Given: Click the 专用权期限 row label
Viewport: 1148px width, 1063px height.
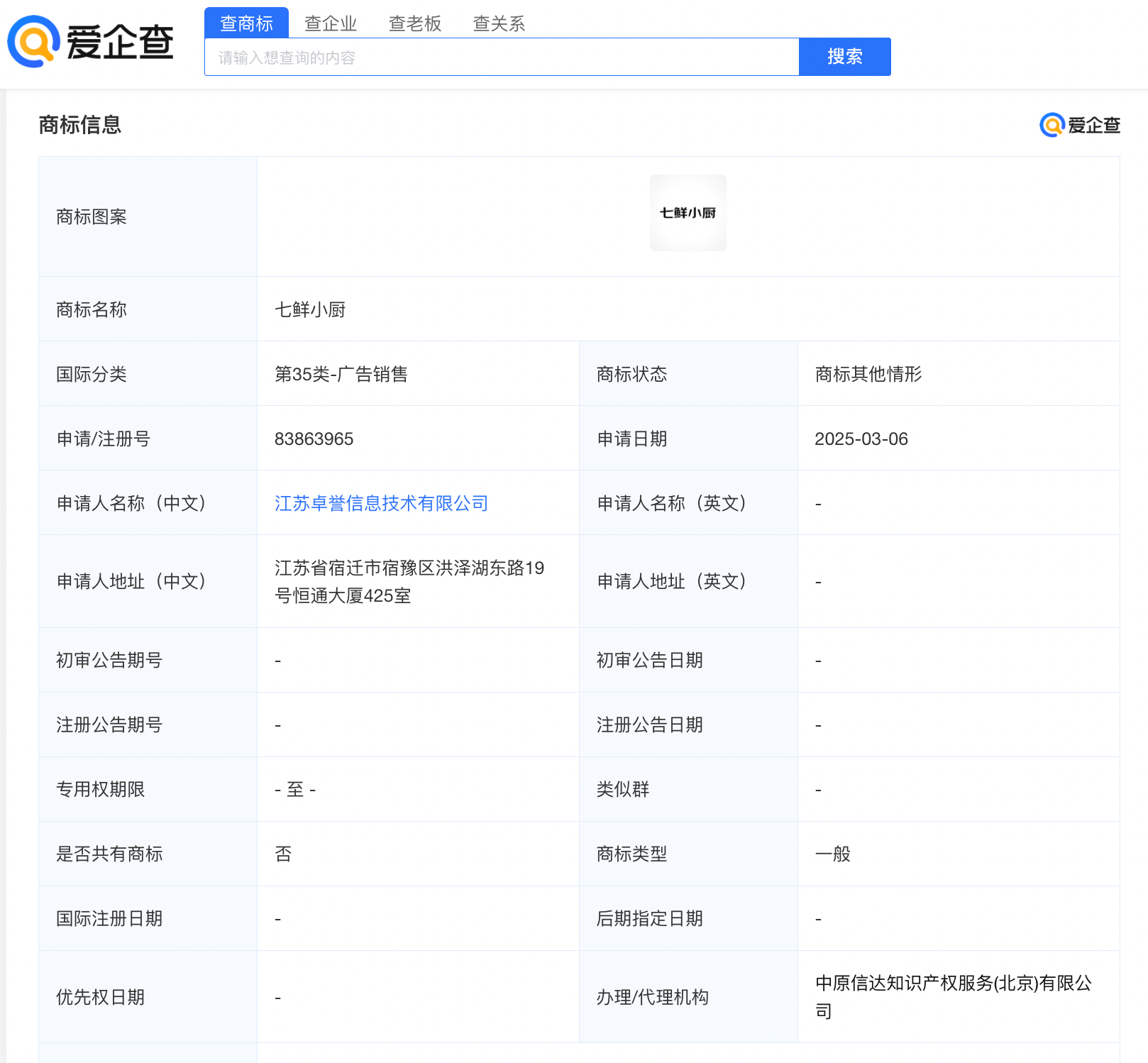Looking at the screenshot, I should (101, 789).
